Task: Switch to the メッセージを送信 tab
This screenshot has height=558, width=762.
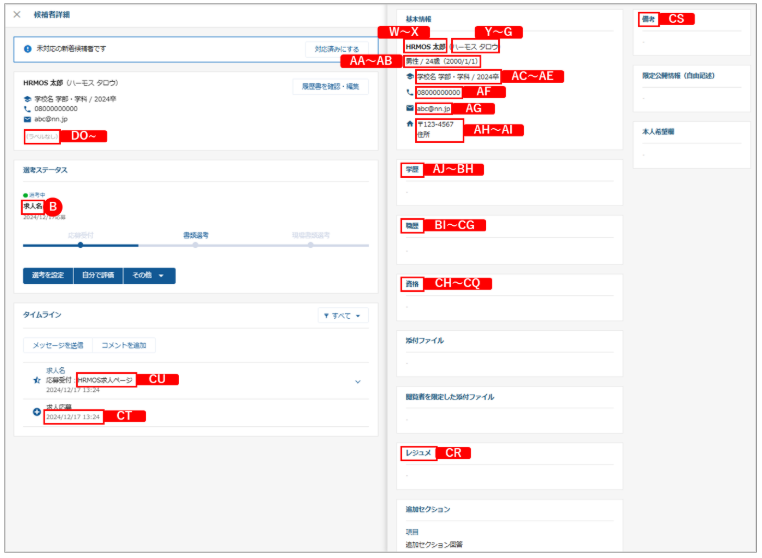Action: pos(58,345)
